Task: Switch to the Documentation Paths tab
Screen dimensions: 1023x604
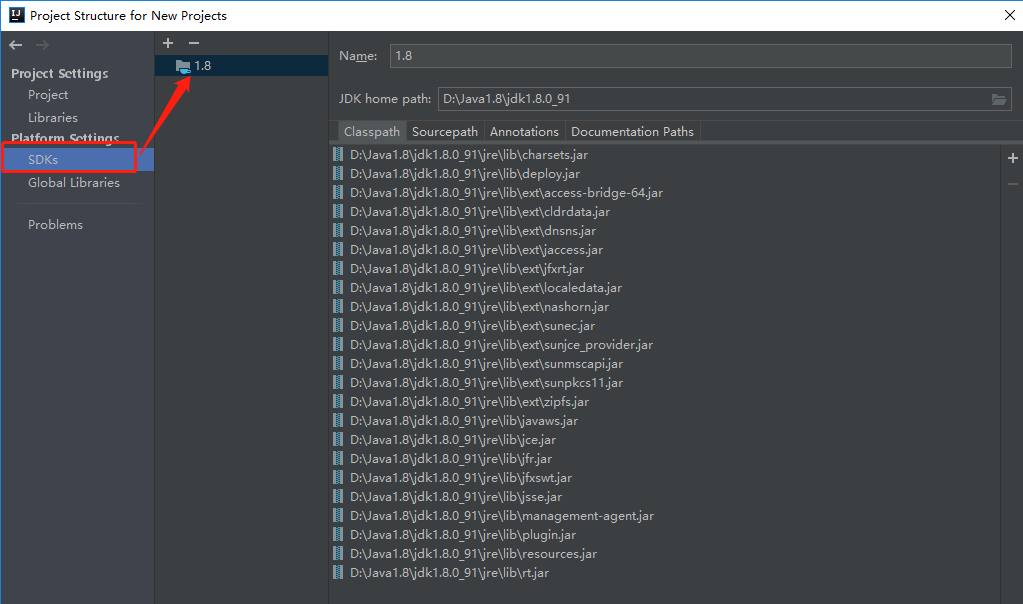Action: click(632, 131)
